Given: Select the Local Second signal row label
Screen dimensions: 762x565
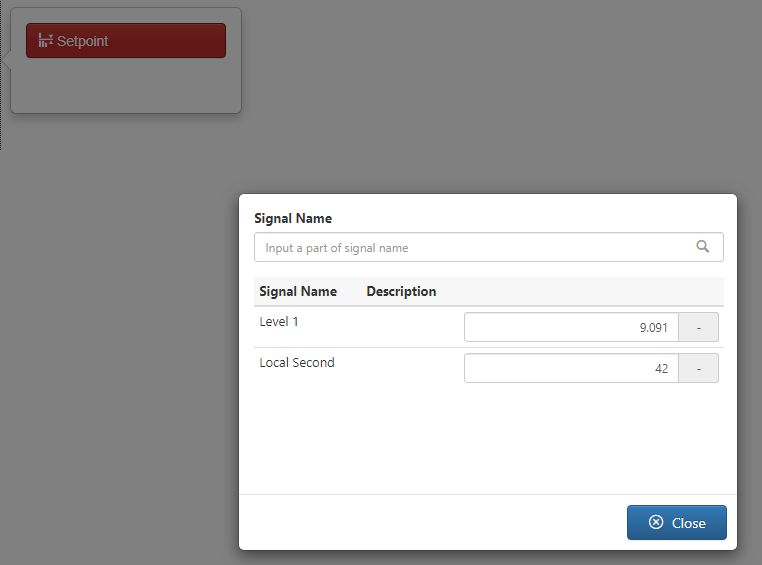Looking at the screenshot, I should coord(297,362).
